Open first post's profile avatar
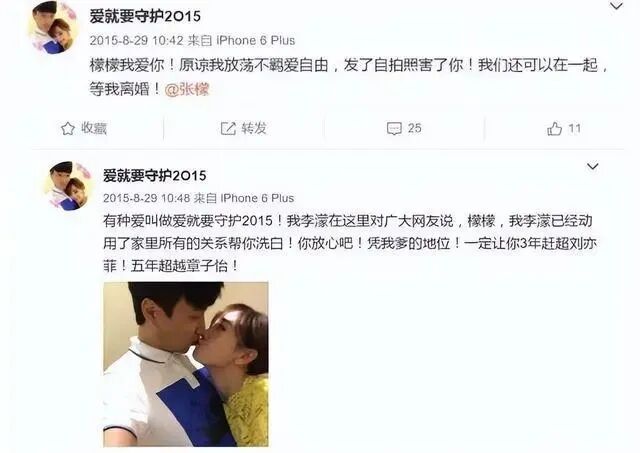 pos(51,27)
